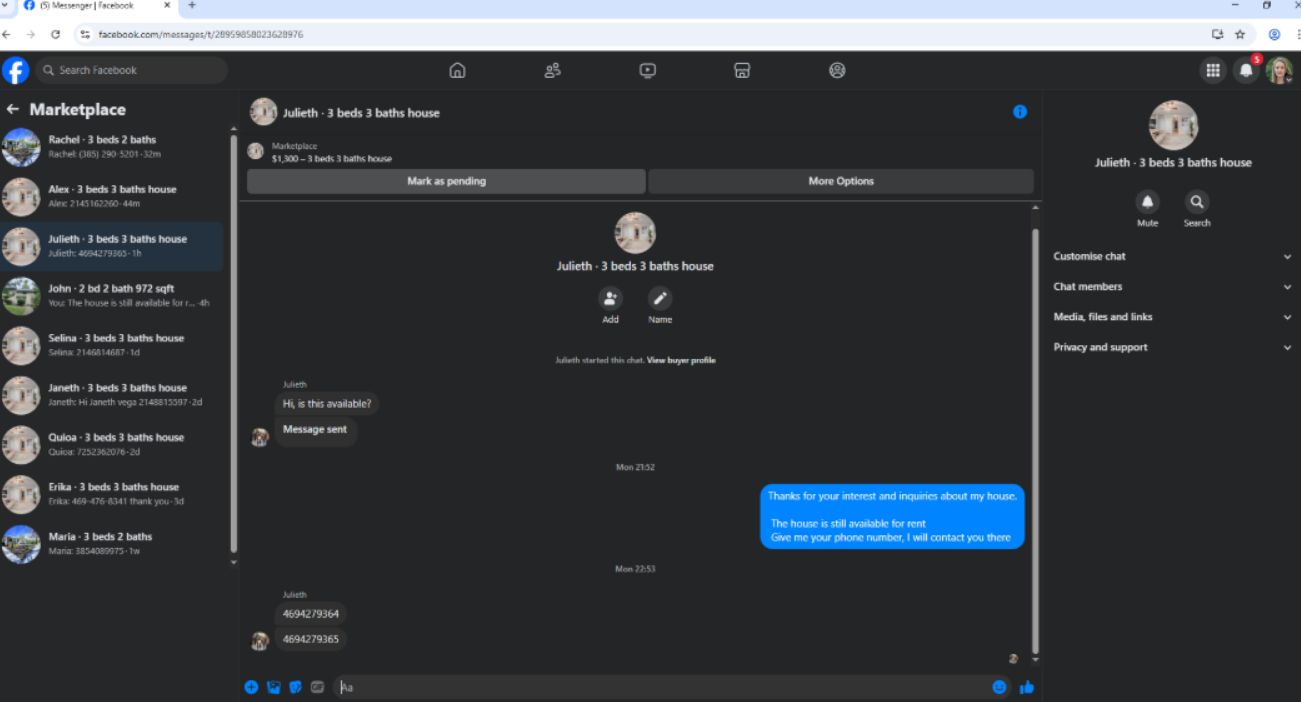The width and height of the screenshot is (1301, 702).
Task: Open John · 2 bd 2 bath 972 sqft chat
Action: pyautogui.click(x=113, y=296)
